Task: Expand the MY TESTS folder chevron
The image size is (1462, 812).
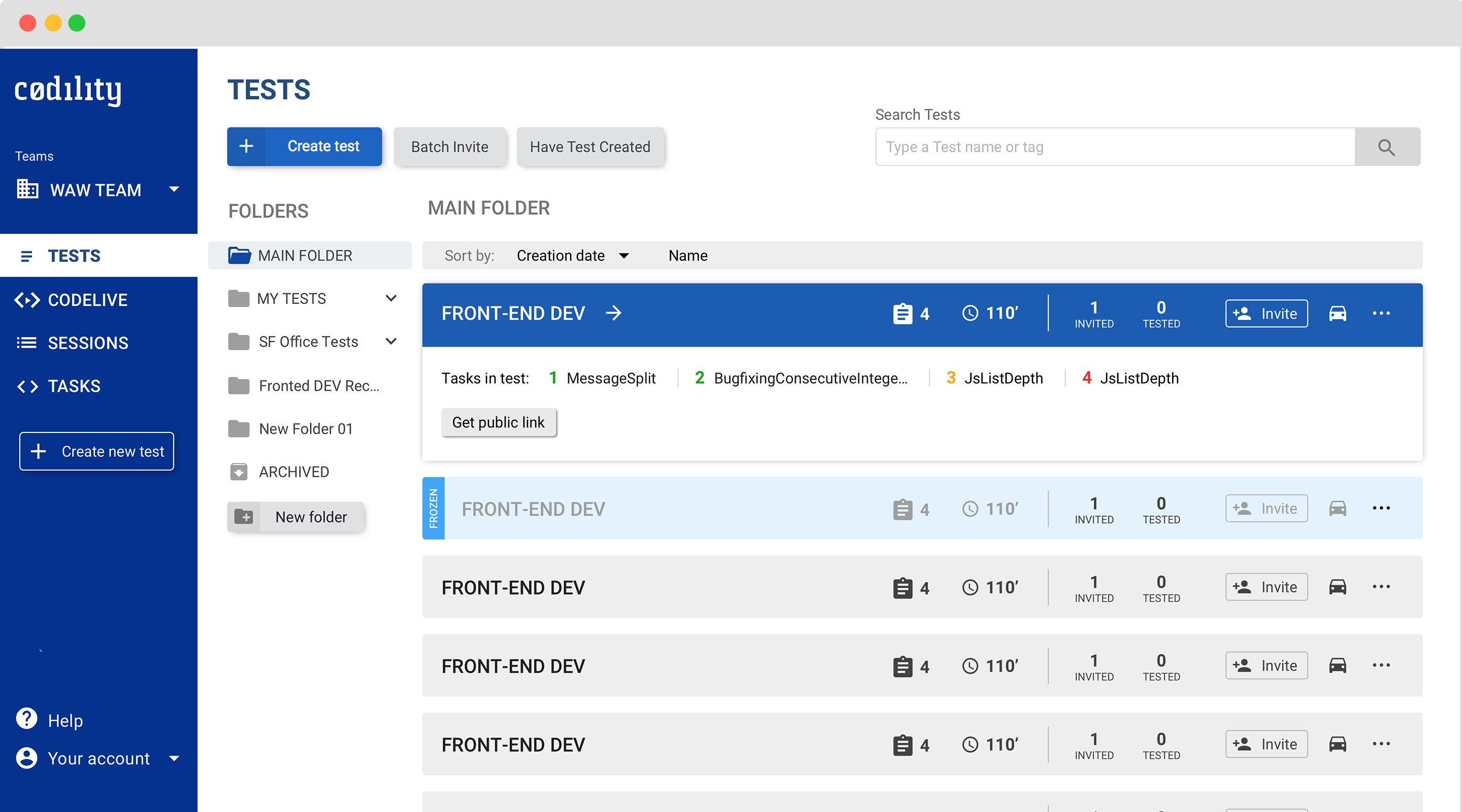Action: click(x=391, y=298)
